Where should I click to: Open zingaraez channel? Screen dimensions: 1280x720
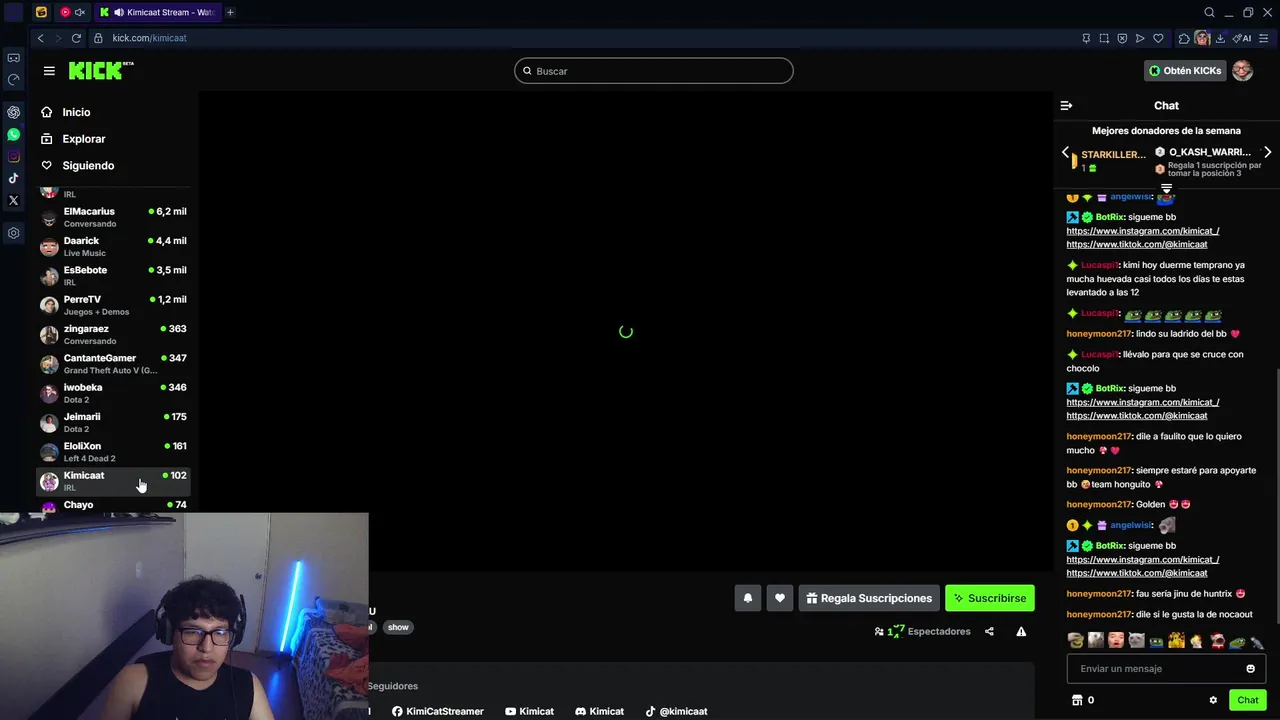(x=113, y=334)
